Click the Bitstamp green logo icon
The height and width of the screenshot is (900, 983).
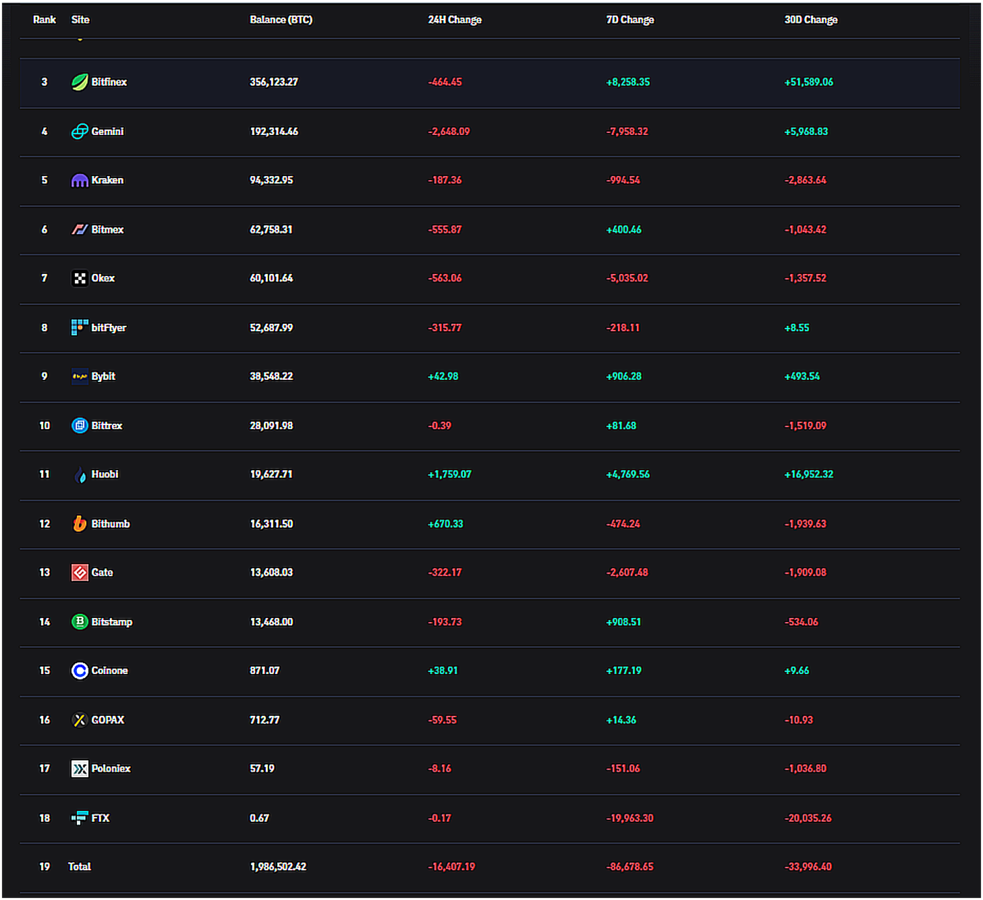80,621
